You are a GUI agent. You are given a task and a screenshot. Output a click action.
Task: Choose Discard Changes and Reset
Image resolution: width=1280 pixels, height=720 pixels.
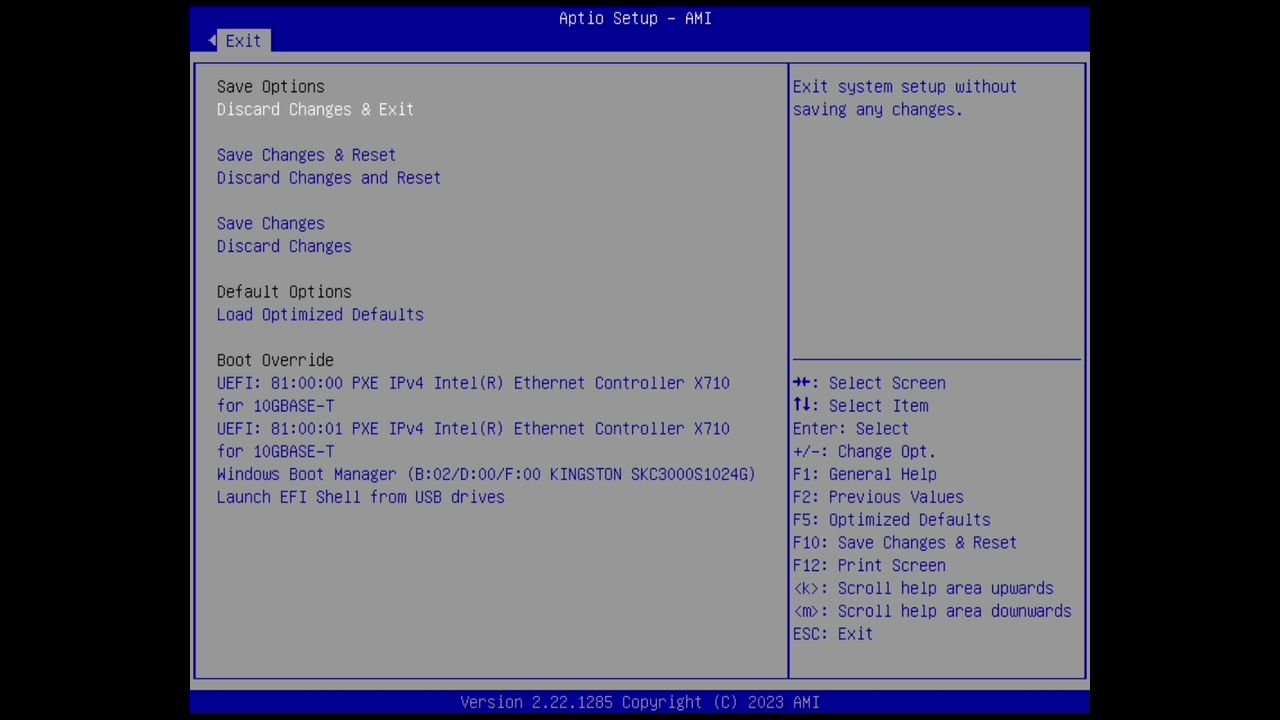pyautogui.click(x=328, y=178)
